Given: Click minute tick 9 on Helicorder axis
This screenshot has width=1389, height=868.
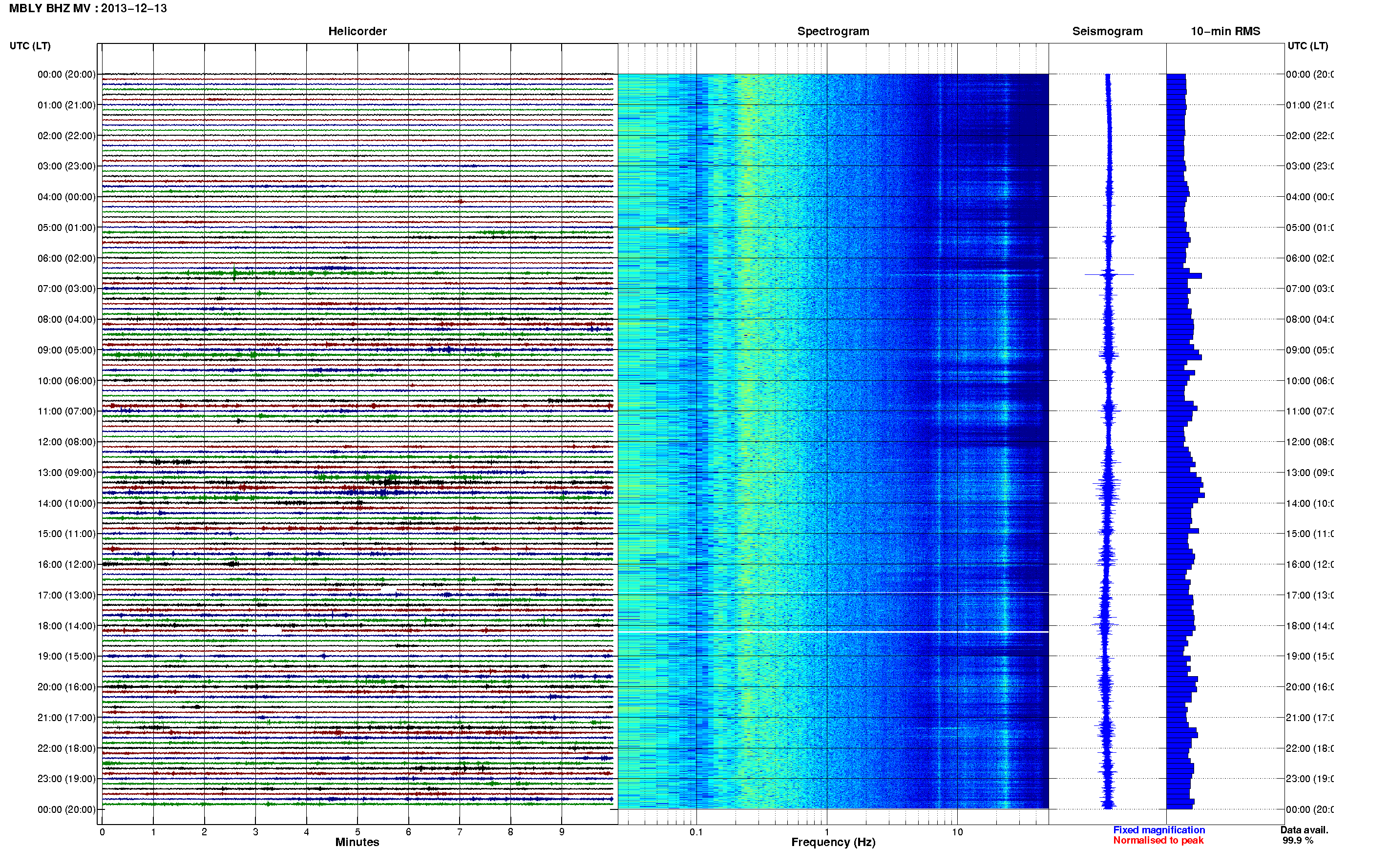Looking at the screenshot, I should pyautogui.click(x=562, y=832).
